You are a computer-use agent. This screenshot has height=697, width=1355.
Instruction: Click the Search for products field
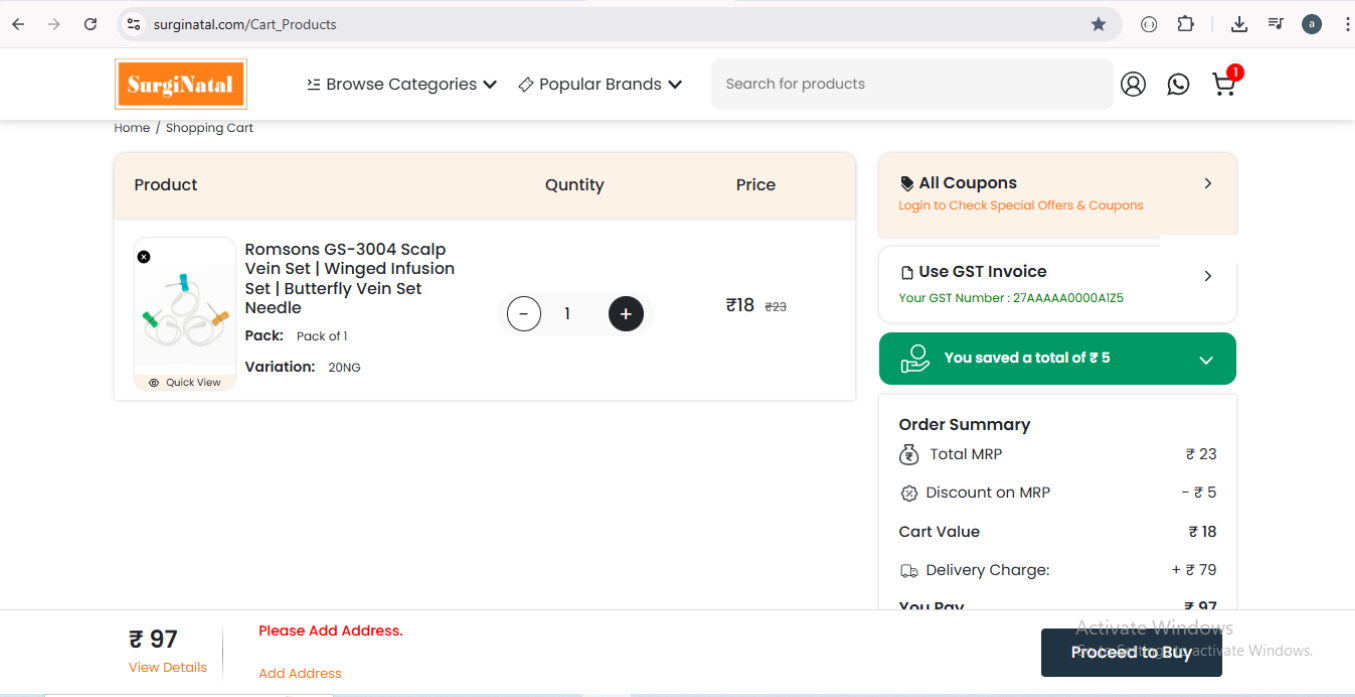910,84
